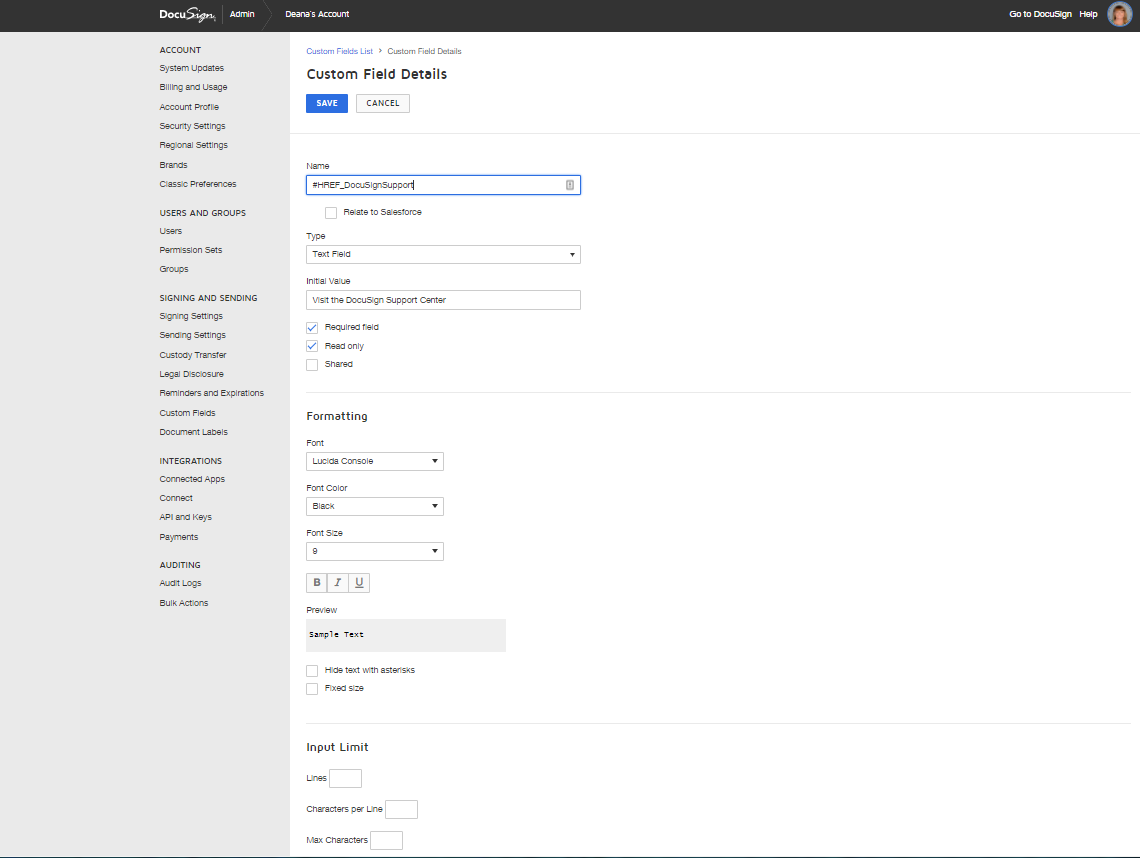Image resolution: width=1140 pixels, height=858 pixels.
Task: Click the Italic formatting icon
Action: 338,583
